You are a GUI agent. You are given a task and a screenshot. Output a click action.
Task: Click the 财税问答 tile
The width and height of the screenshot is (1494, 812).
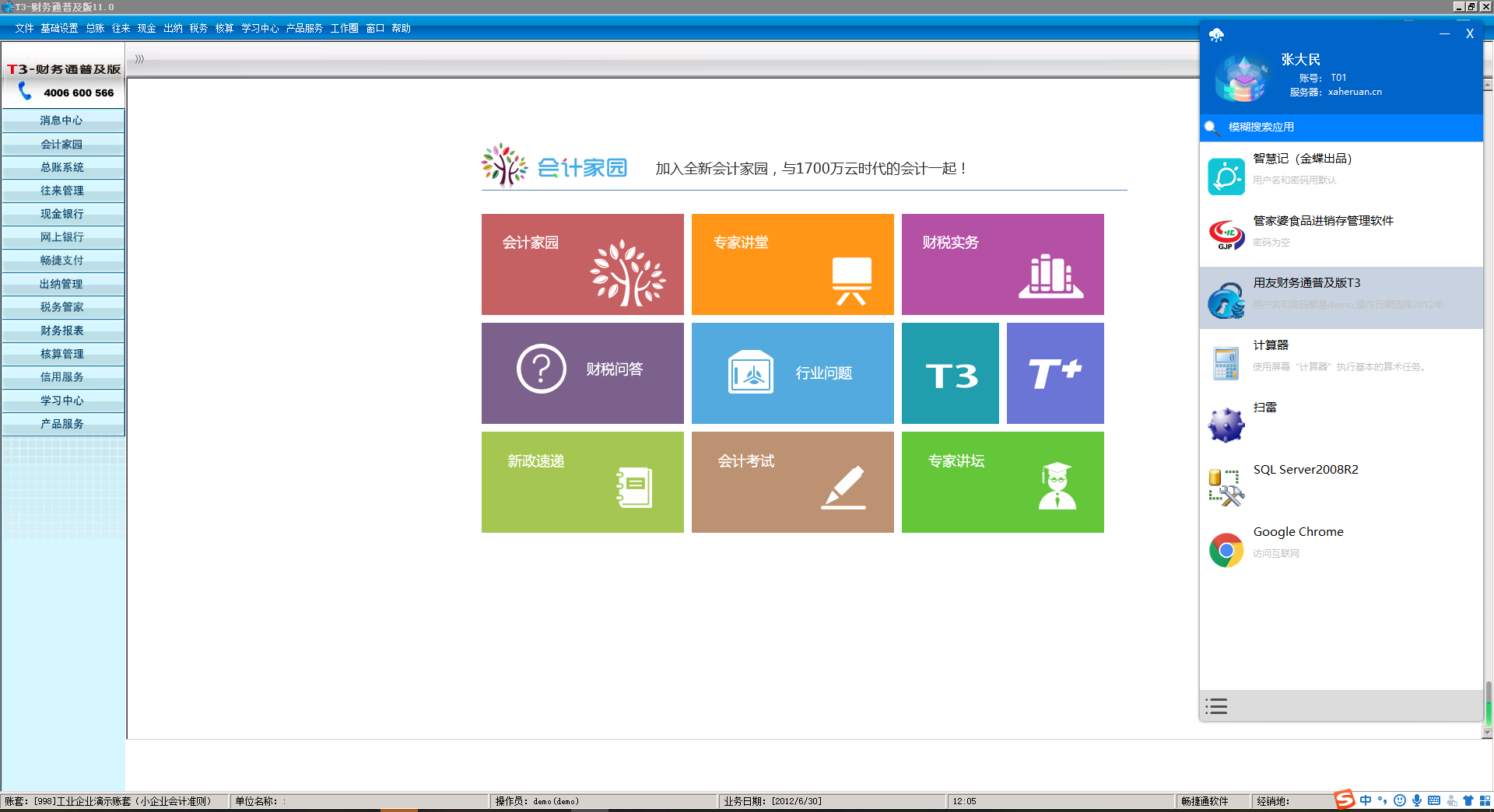582,373
